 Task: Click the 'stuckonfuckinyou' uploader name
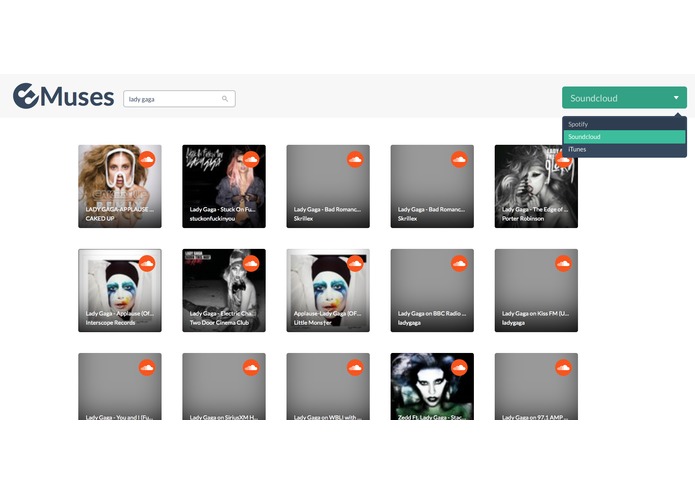[x=212, y=218]
